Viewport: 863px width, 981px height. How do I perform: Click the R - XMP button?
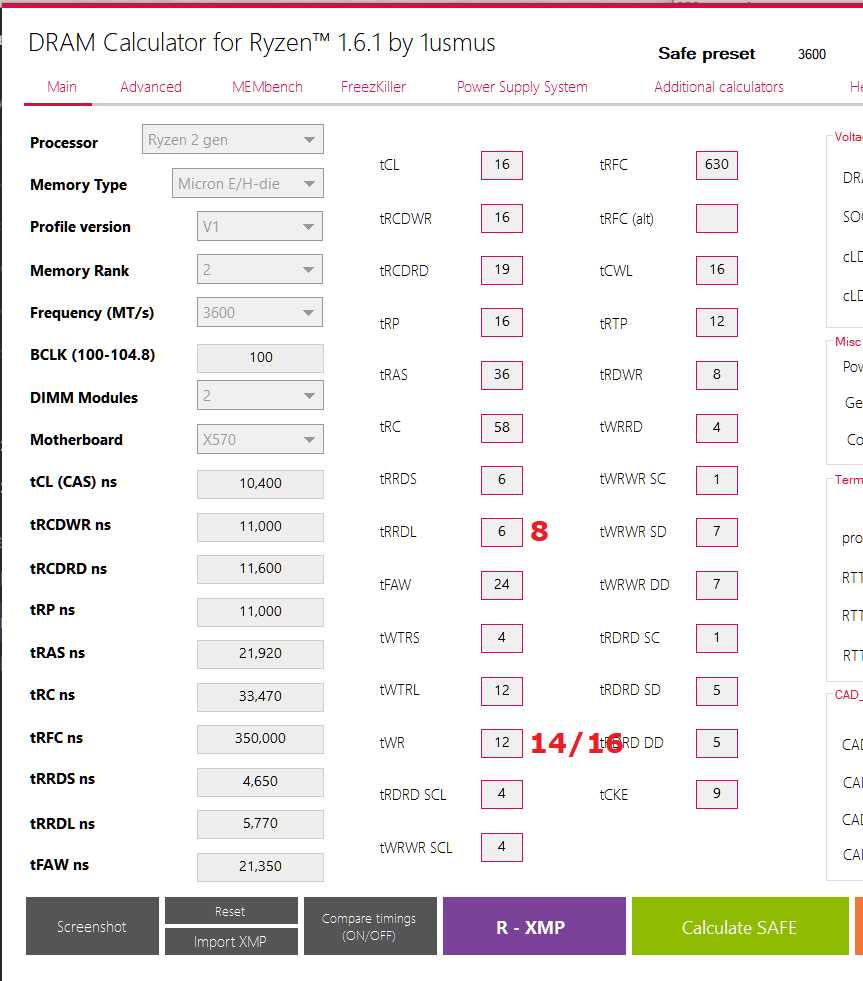point(534,926)
